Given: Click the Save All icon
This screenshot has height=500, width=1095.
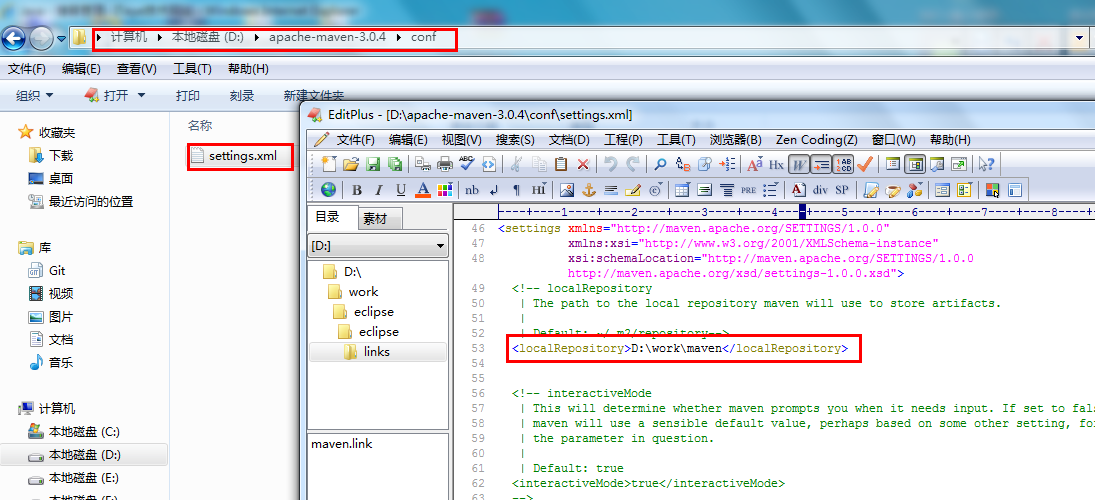Looking at the screenshot, I should pos(395,164).
